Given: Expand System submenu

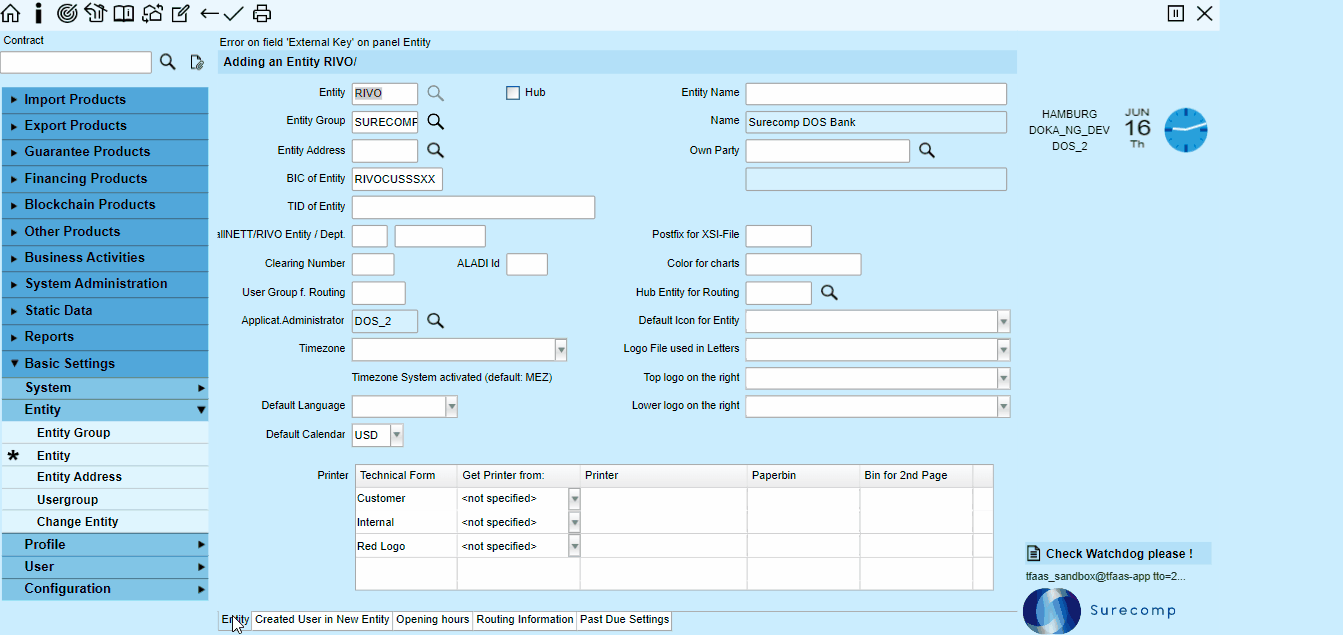Looking at the screenshot, I should click(x=105, y=388).
